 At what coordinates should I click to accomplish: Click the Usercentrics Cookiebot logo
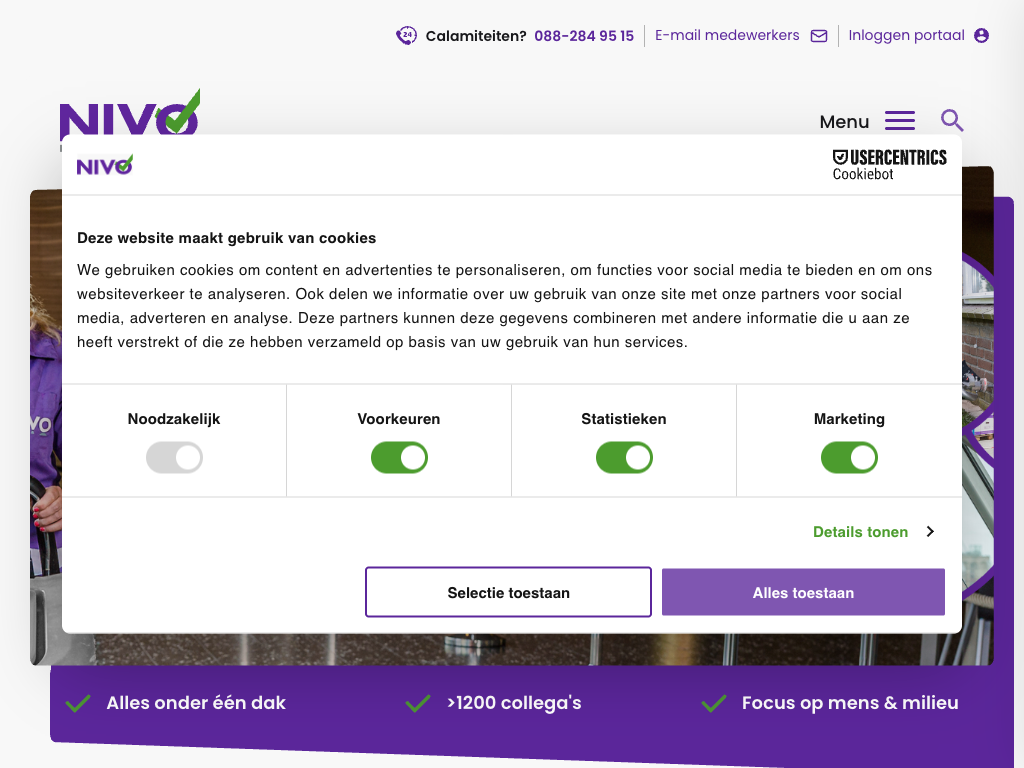[x=889, y=165]
